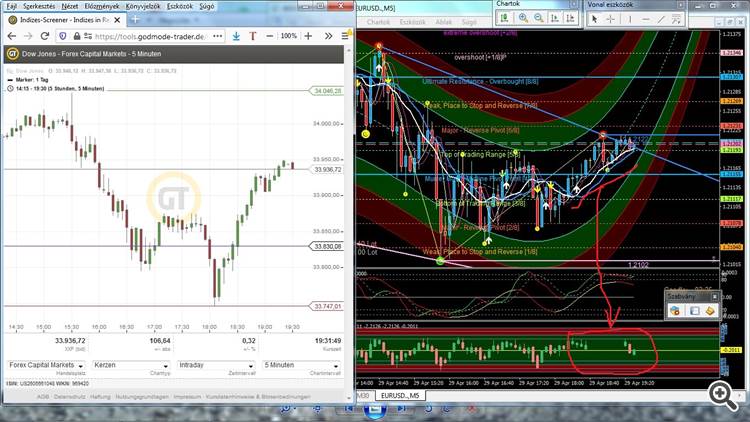Click first icon in Szabvány toolbar

tap(675, 311)
